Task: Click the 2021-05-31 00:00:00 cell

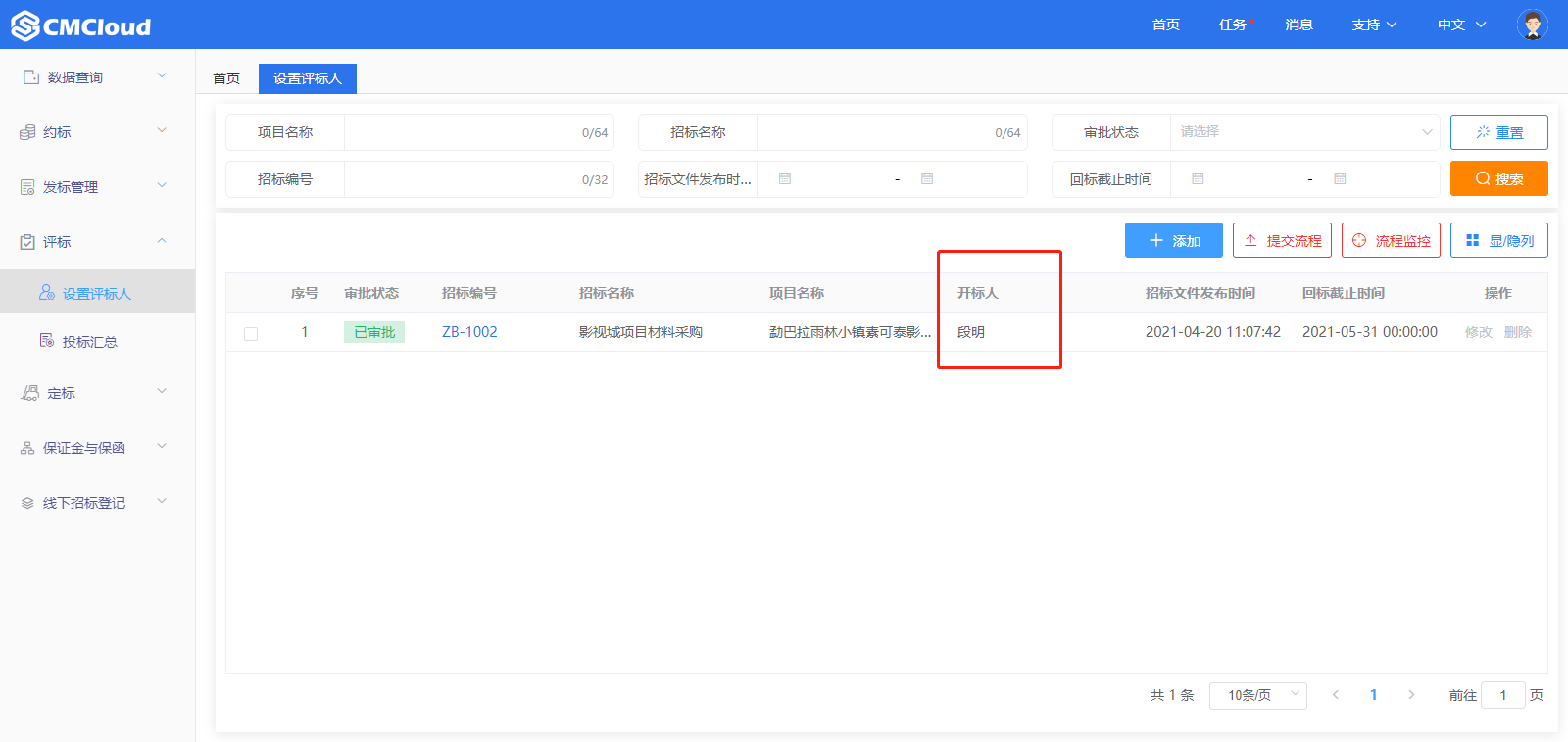Action: [x=1370, y=332]
